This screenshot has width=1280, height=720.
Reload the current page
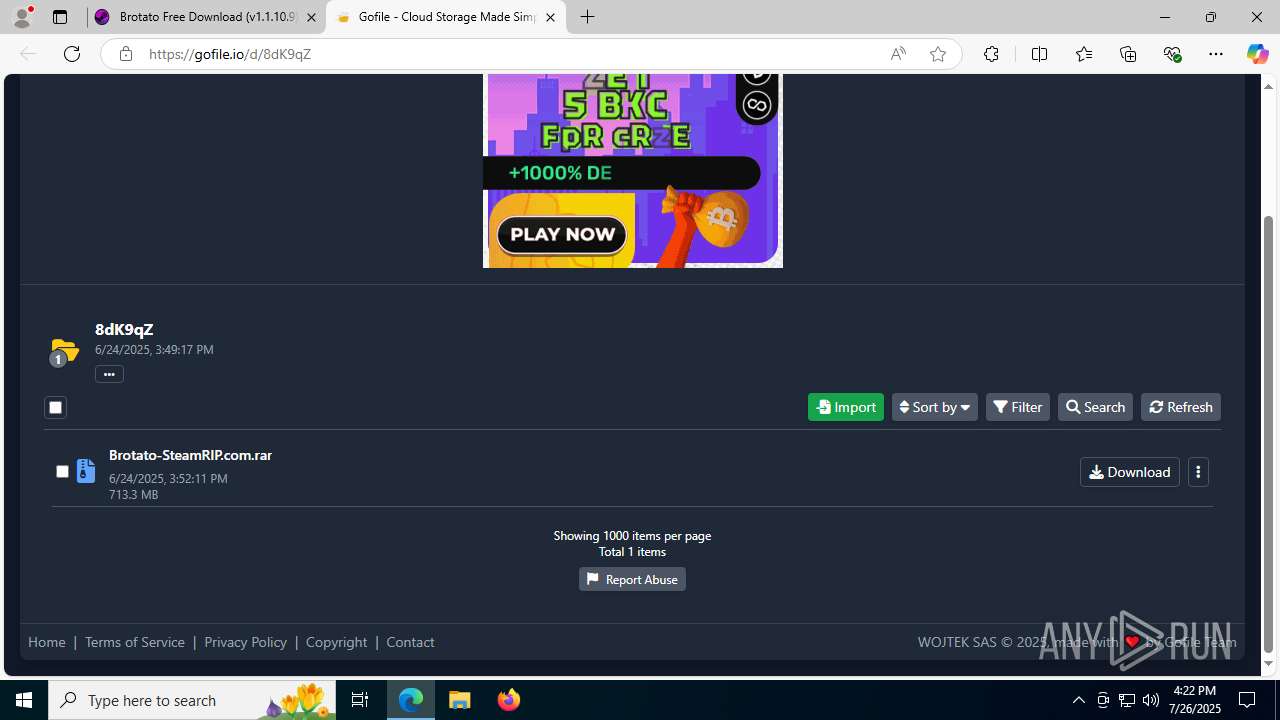coord(72,54)
